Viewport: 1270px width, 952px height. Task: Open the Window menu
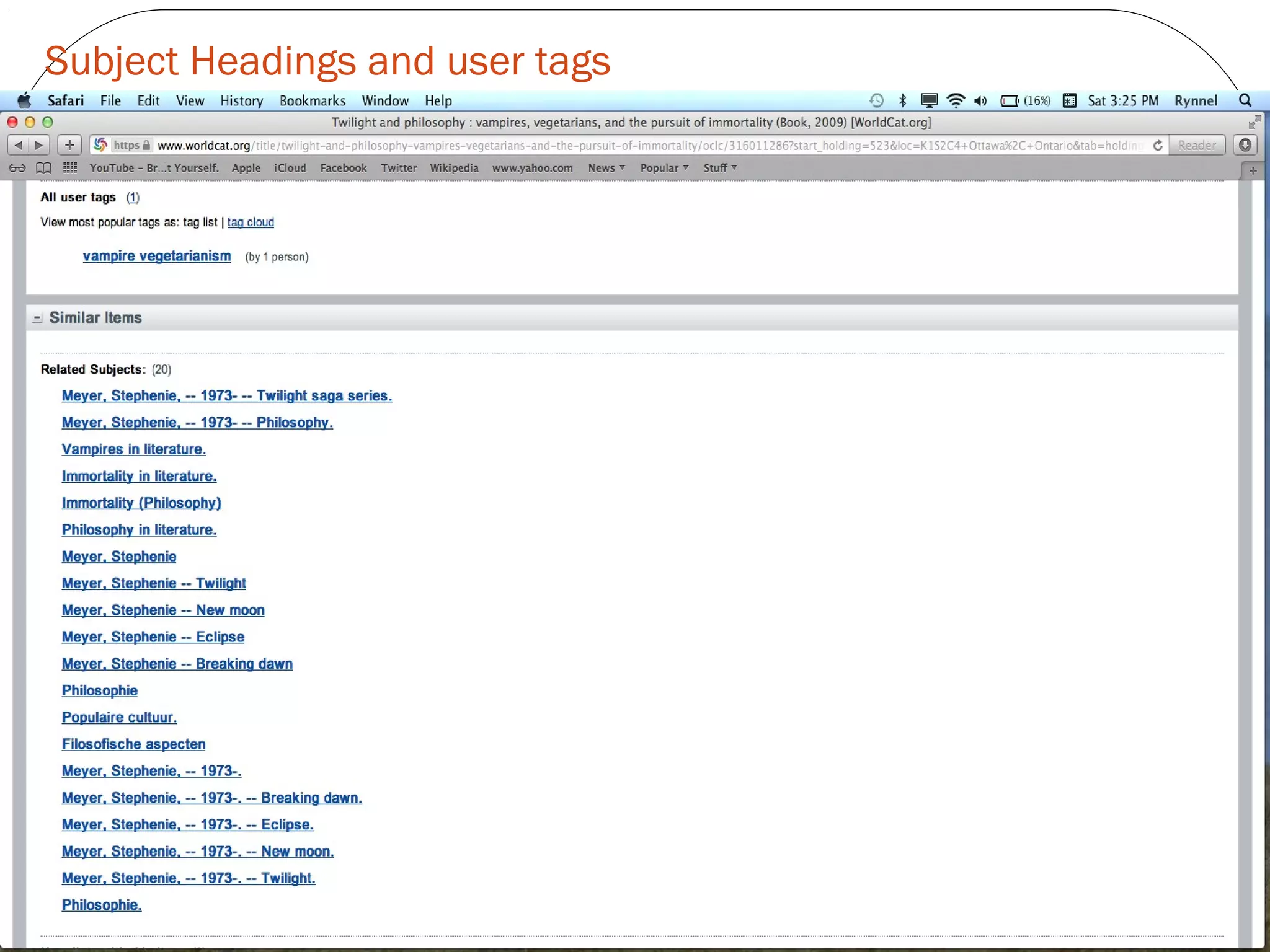click(385, 100)
